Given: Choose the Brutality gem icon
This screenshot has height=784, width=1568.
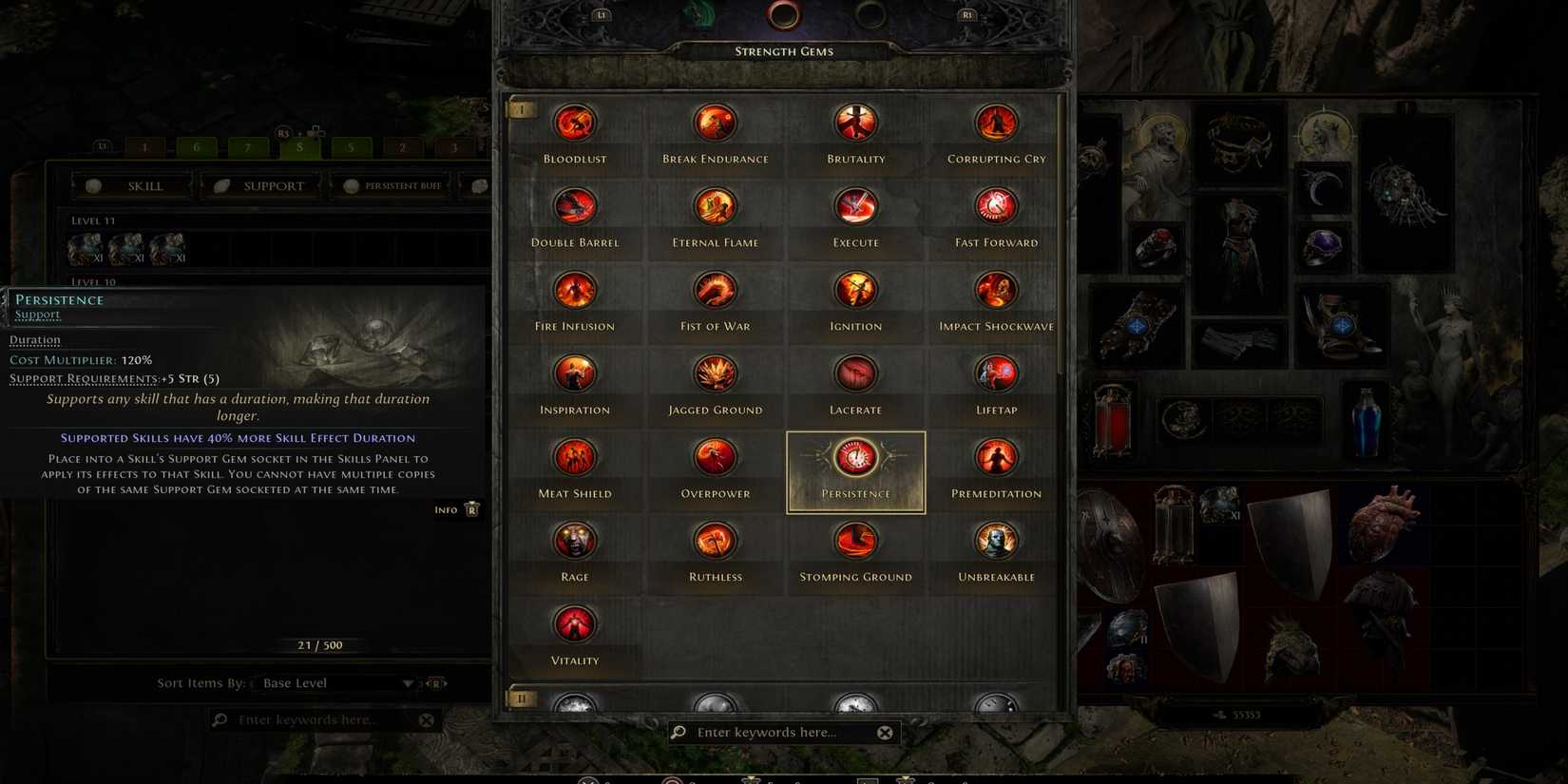Looking at the screenshot, I should 855,124.
